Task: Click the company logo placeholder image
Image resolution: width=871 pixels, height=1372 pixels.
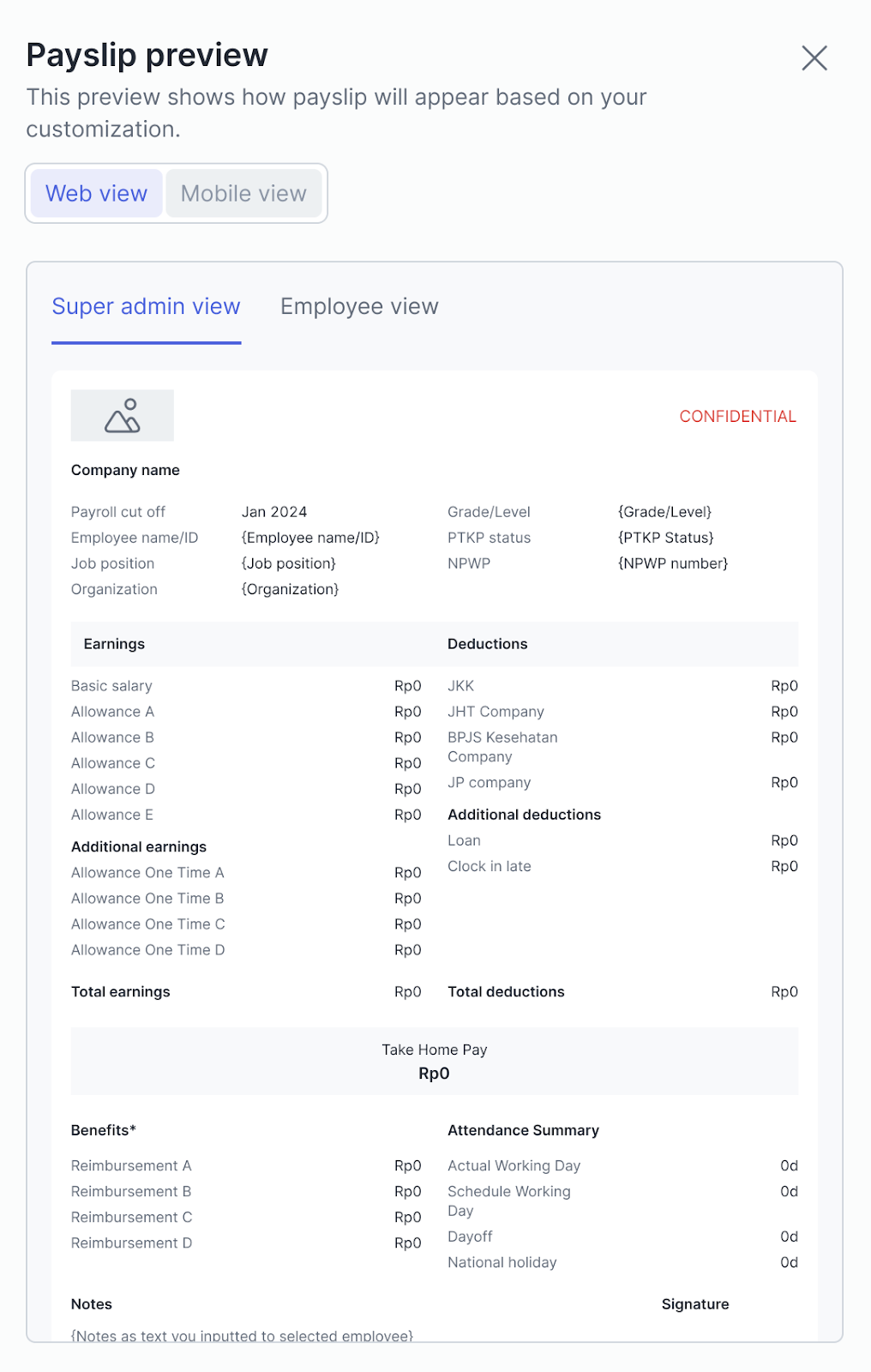Action: (123, 416)
